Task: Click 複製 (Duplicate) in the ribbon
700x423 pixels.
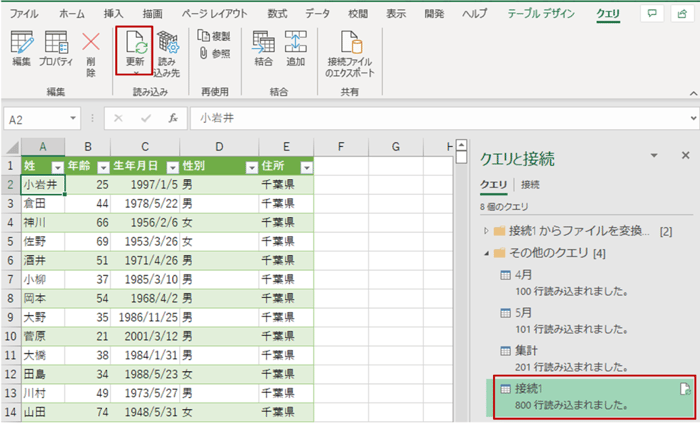Action: tap(214, 36)
